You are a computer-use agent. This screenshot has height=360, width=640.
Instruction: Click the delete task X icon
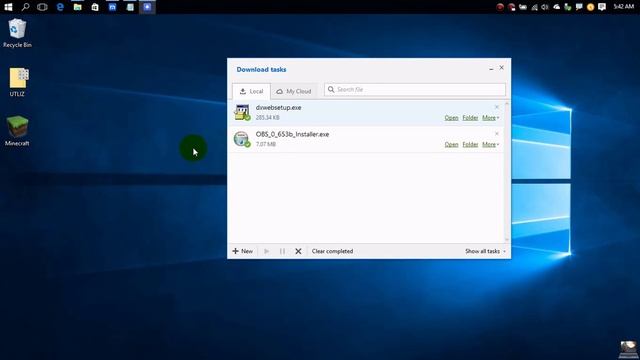click(x=298, y=251)
